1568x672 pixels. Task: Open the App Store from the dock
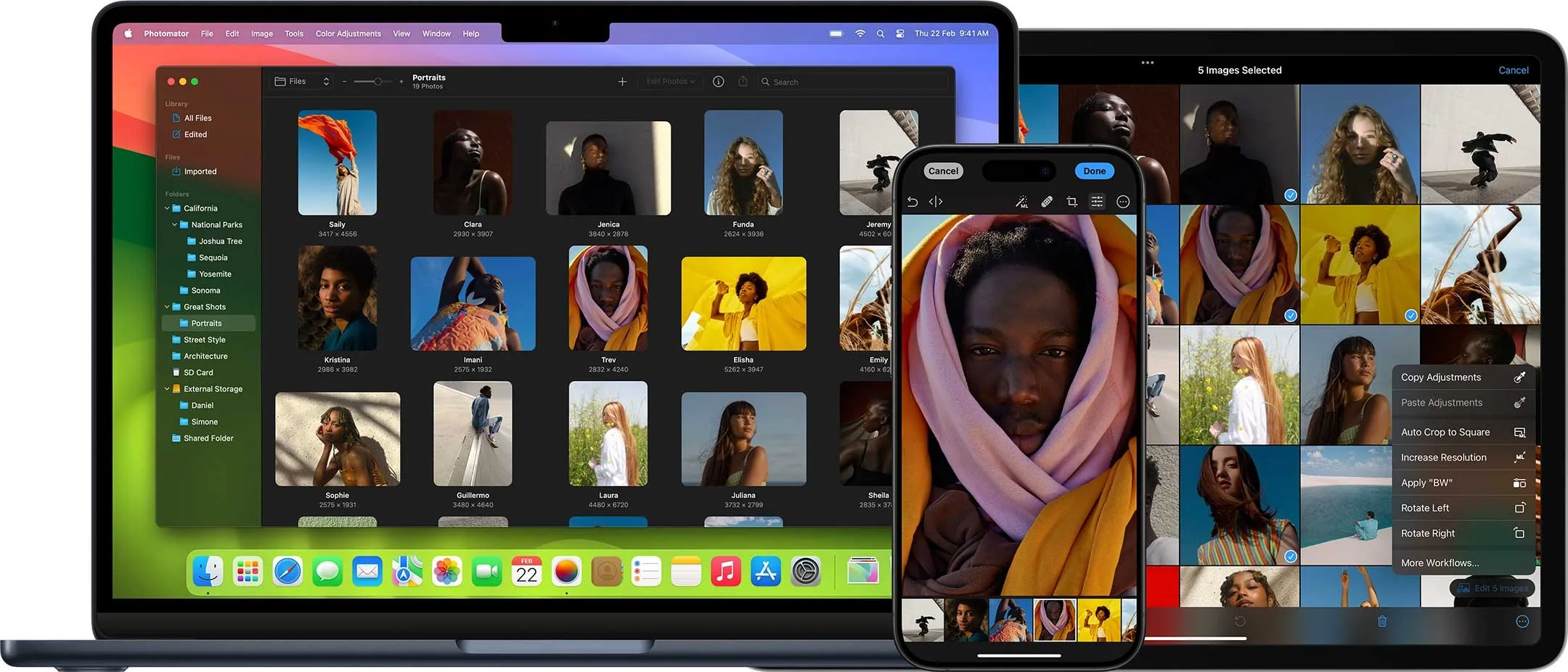point(766,572)
